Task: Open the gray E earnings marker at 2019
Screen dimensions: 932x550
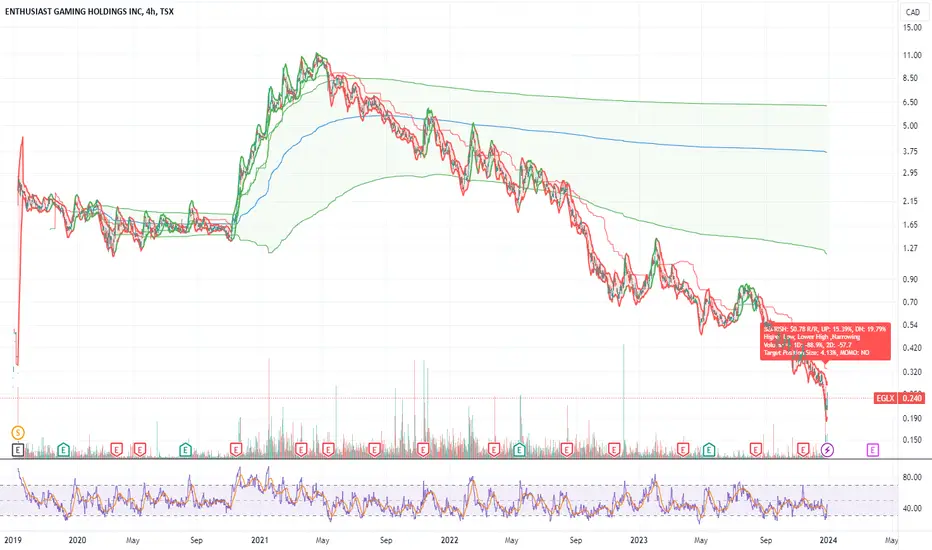Action: click(18, 450)
